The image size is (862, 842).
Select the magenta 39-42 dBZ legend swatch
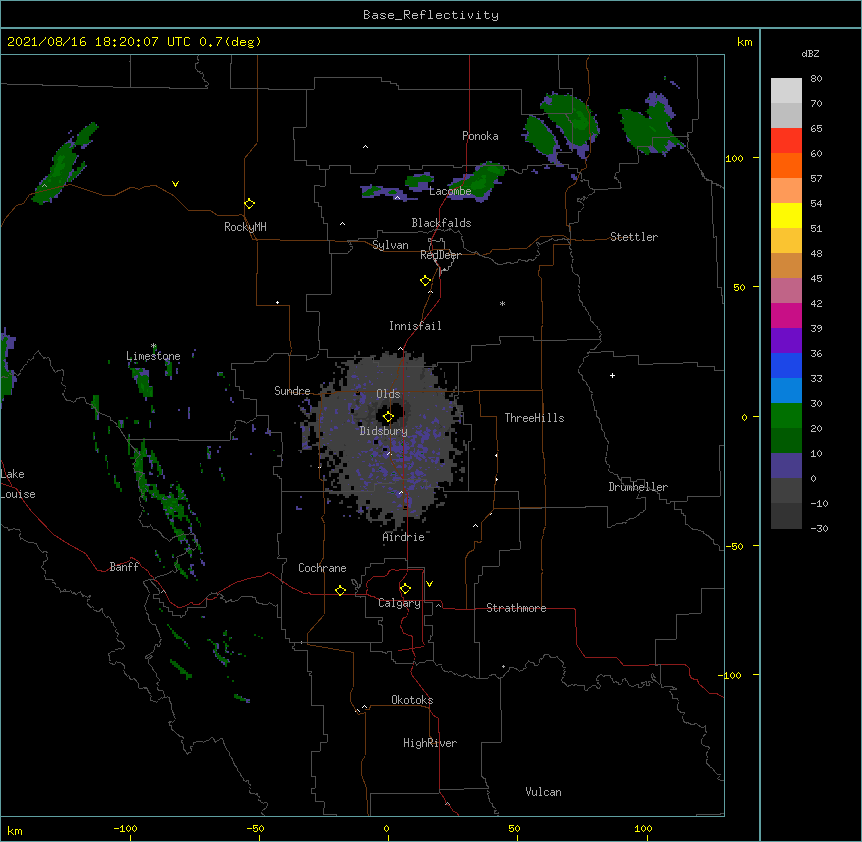pyautogui.click(x=786, y=315)
